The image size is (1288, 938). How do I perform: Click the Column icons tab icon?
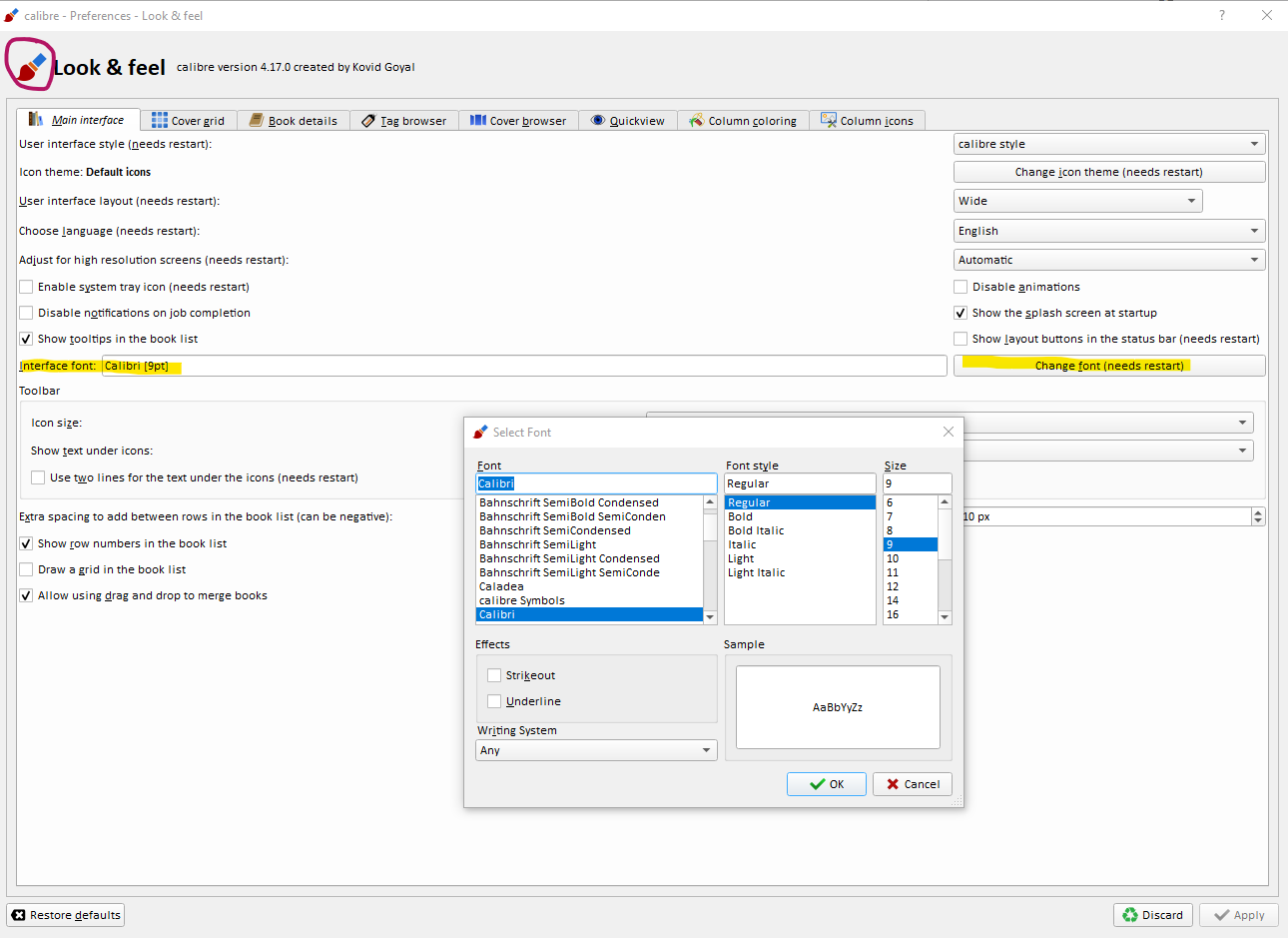point(829,120)
